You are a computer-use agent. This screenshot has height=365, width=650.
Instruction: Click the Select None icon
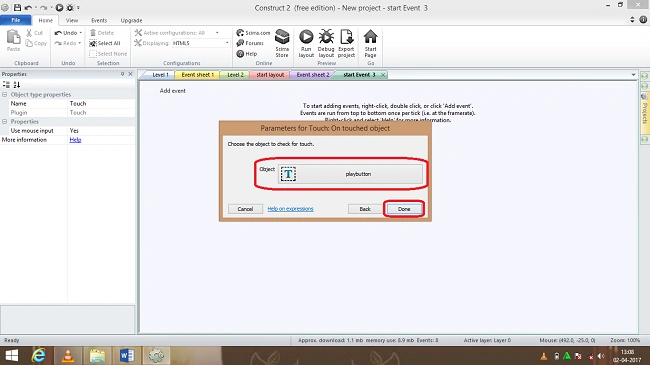(93, 54)
